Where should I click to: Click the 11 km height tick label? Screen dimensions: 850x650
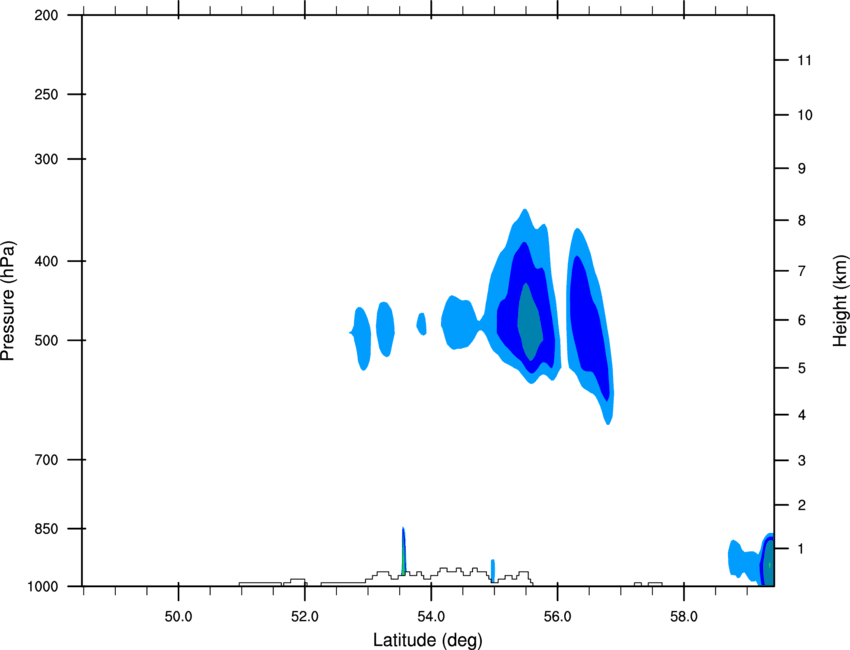(804, 60)
